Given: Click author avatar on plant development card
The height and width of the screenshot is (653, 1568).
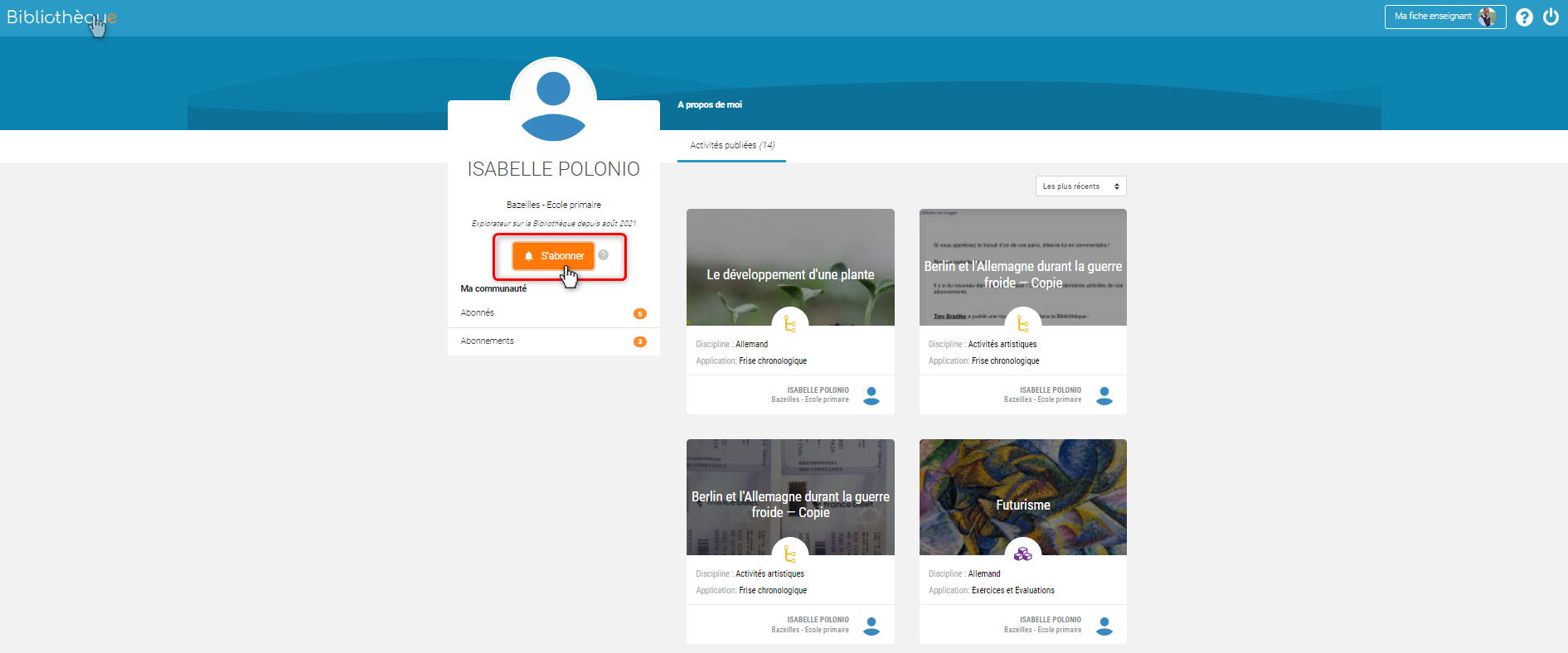Looking at the screenshot, I should (871, 395).
